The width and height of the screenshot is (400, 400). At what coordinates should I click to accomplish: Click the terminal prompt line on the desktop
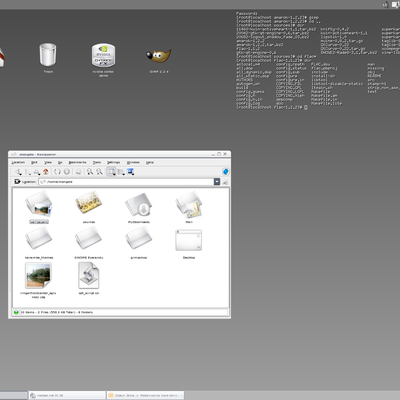(272, 107)
